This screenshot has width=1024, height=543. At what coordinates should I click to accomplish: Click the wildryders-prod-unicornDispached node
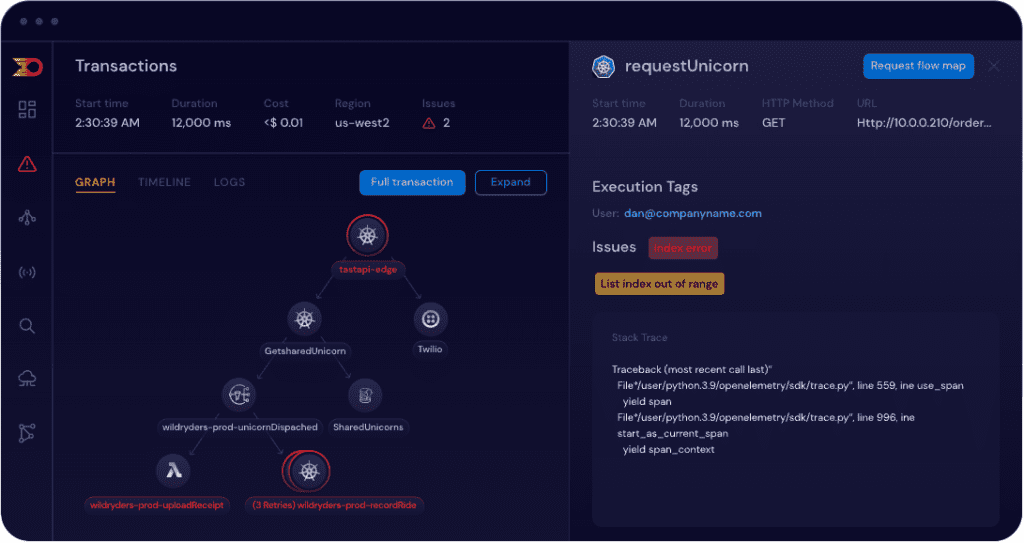(x=239, y=395)
